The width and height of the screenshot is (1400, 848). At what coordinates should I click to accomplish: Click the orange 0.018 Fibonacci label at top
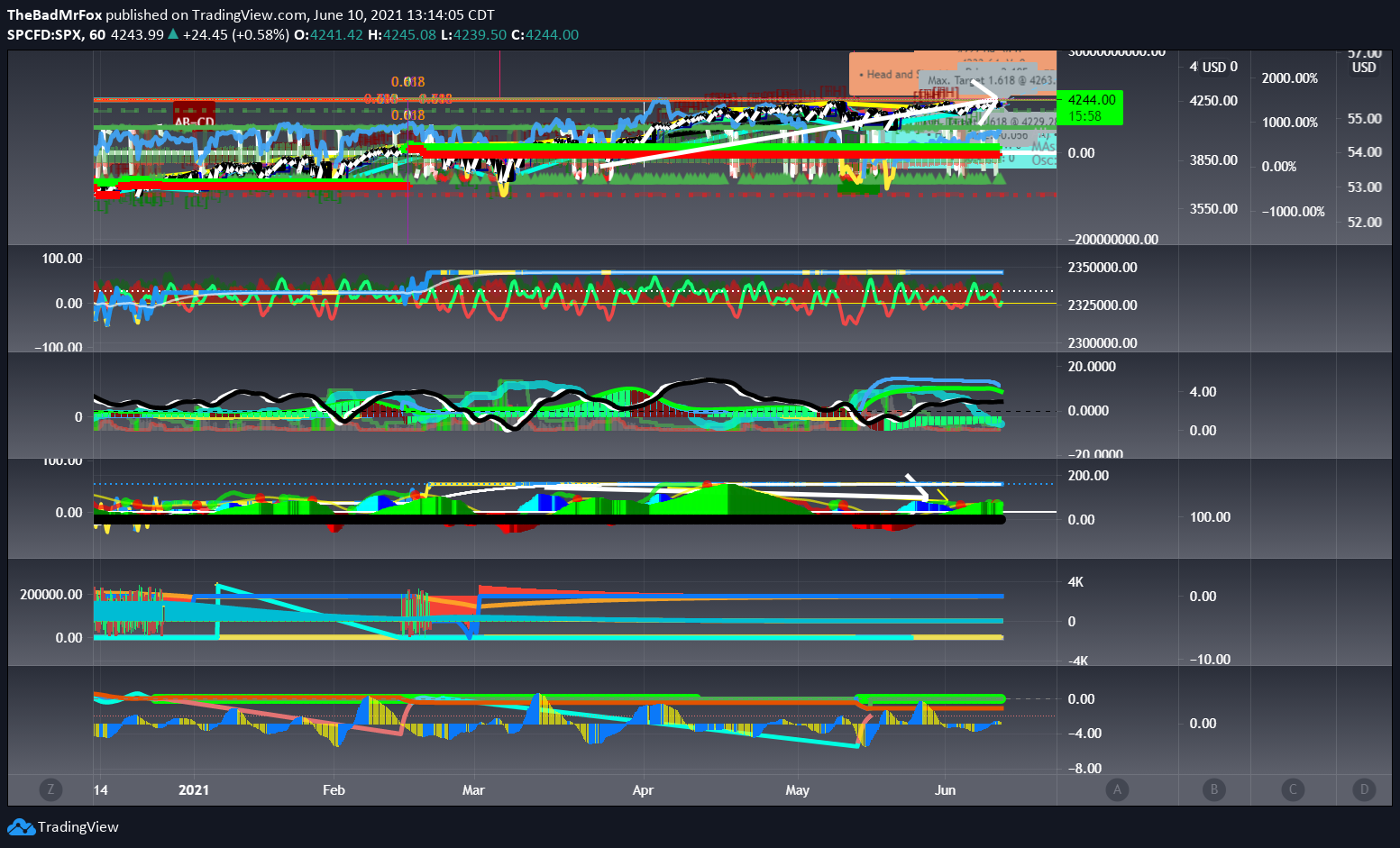(407, 81)
